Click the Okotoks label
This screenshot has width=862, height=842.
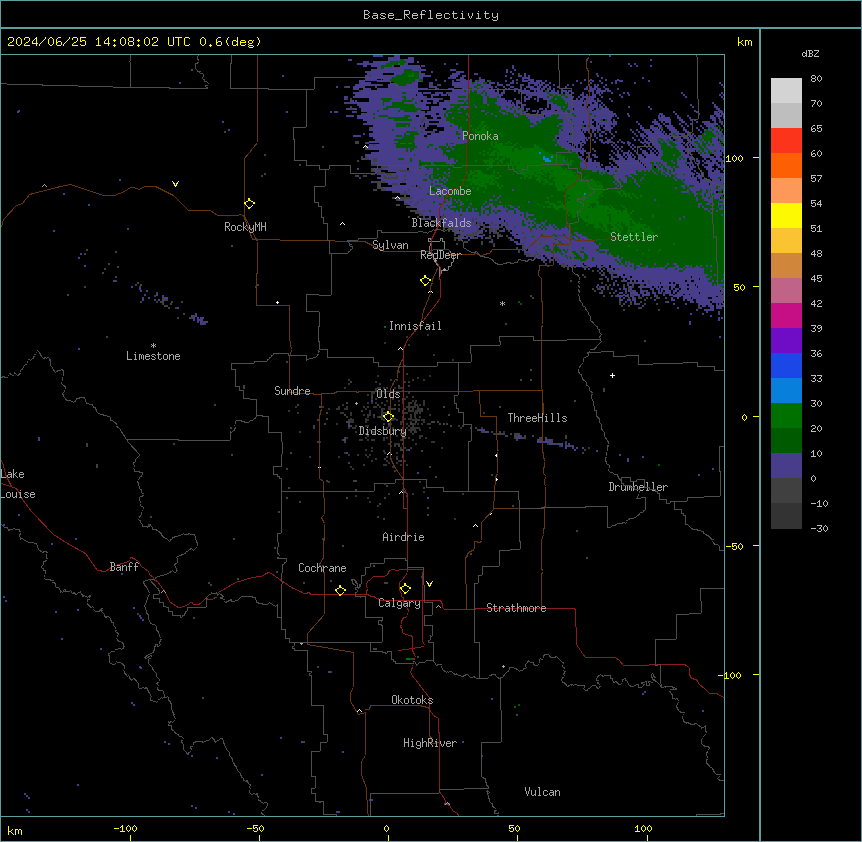(412, 700)
